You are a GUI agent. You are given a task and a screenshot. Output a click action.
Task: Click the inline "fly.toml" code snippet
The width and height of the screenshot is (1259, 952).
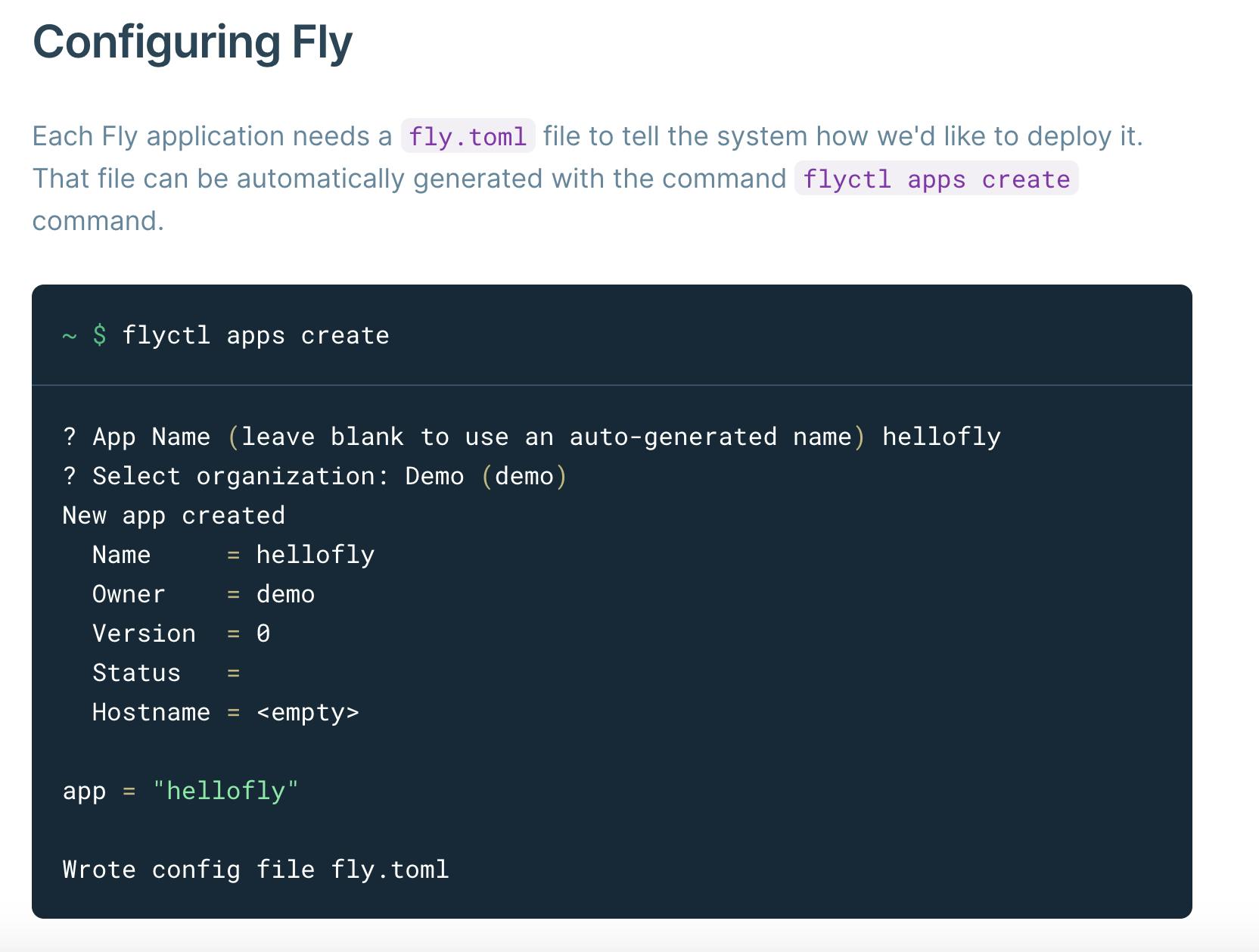coord(468,136)
